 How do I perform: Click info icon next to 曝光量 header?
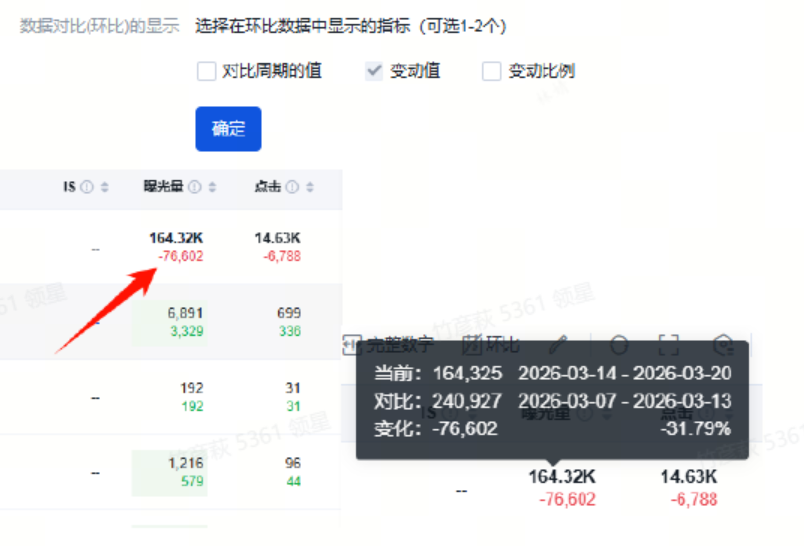click(x=195, y=187)
